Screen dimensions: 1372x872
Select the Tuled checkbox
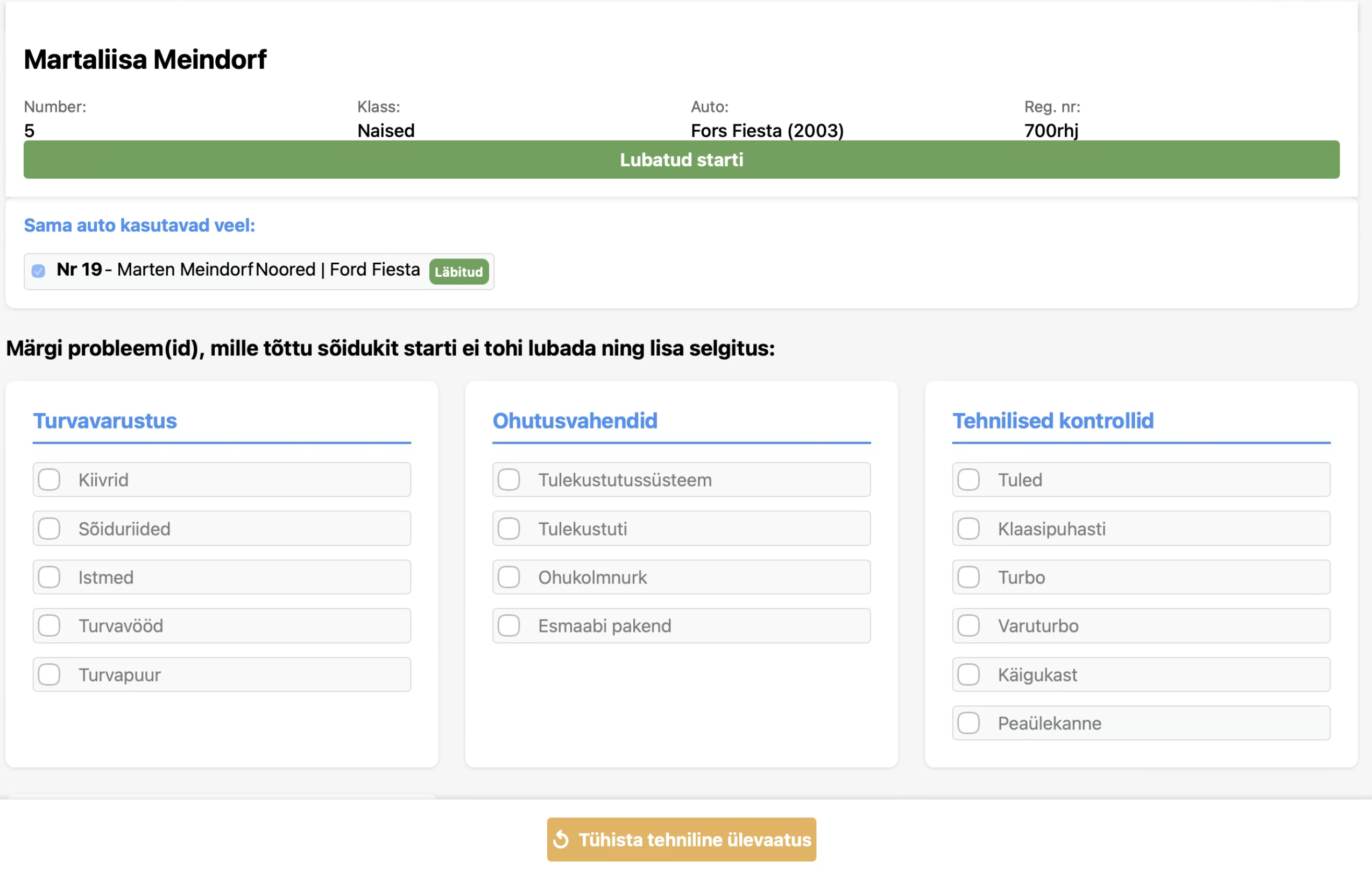point(968,479)
